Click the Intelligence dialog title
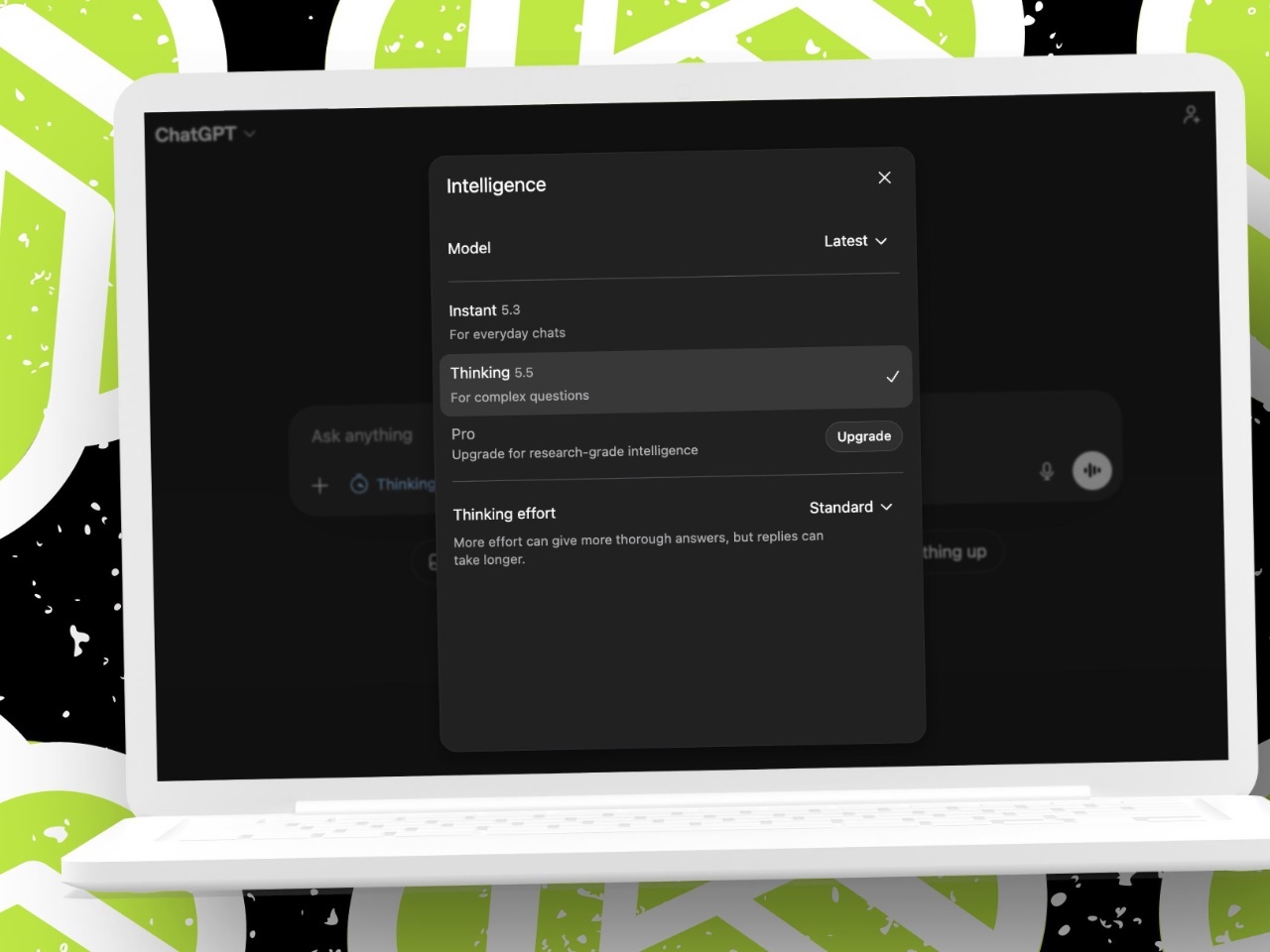1270x952 pixels. [x=496, y=185]
